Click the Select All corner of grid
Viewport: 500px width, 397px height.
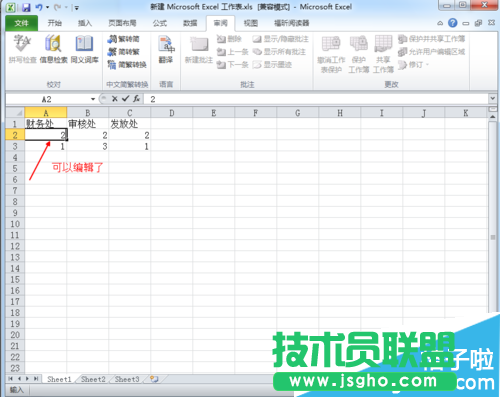15,113
